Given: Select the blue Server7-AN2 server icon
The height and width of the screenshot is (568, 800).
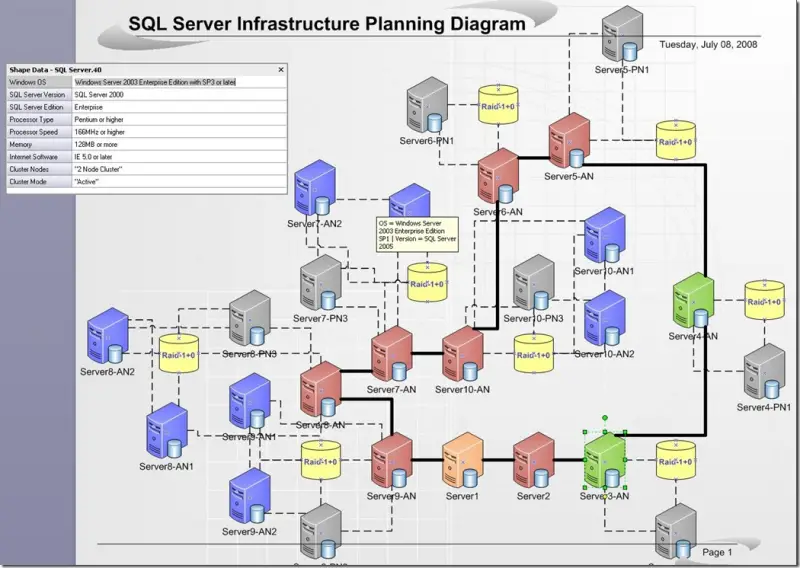Looking at the screenshot, I should (x=315, y=188).
